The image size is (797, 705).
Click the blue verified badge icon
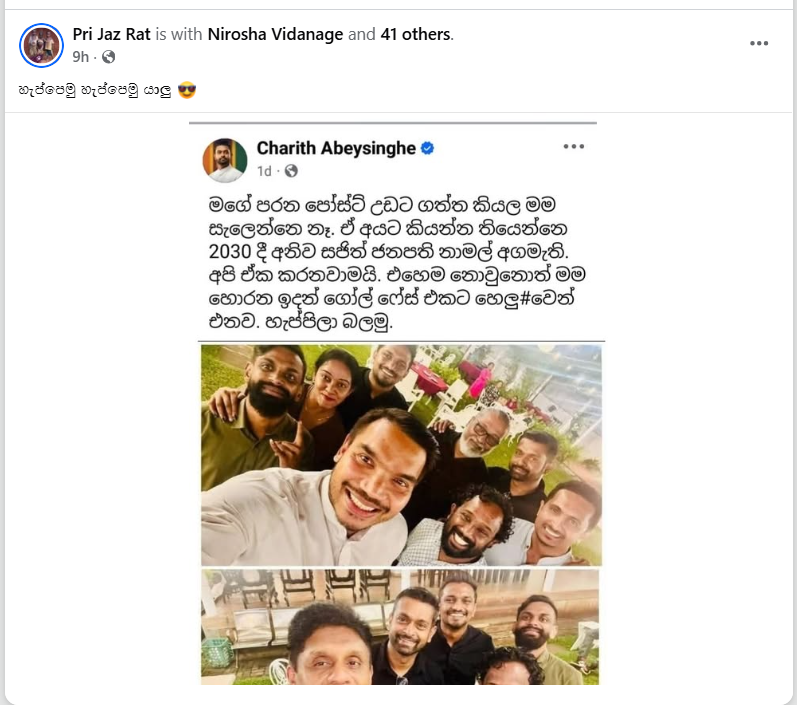427,148
